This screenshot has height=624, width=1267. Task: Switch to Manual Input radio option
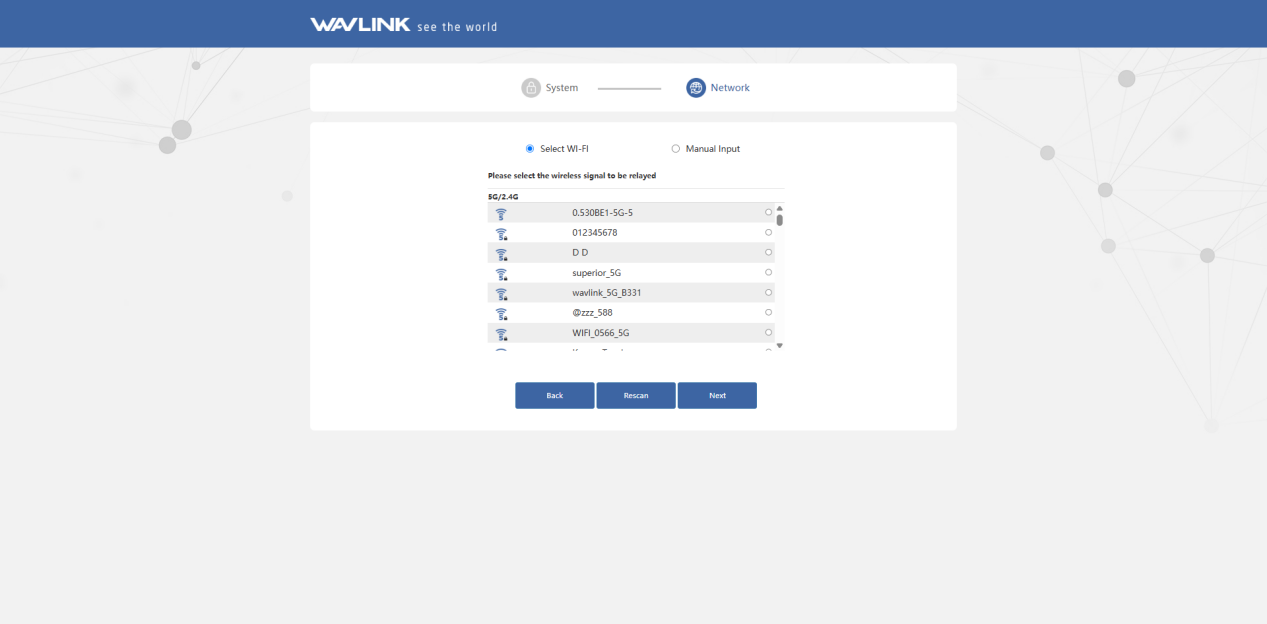click(676, 149)
